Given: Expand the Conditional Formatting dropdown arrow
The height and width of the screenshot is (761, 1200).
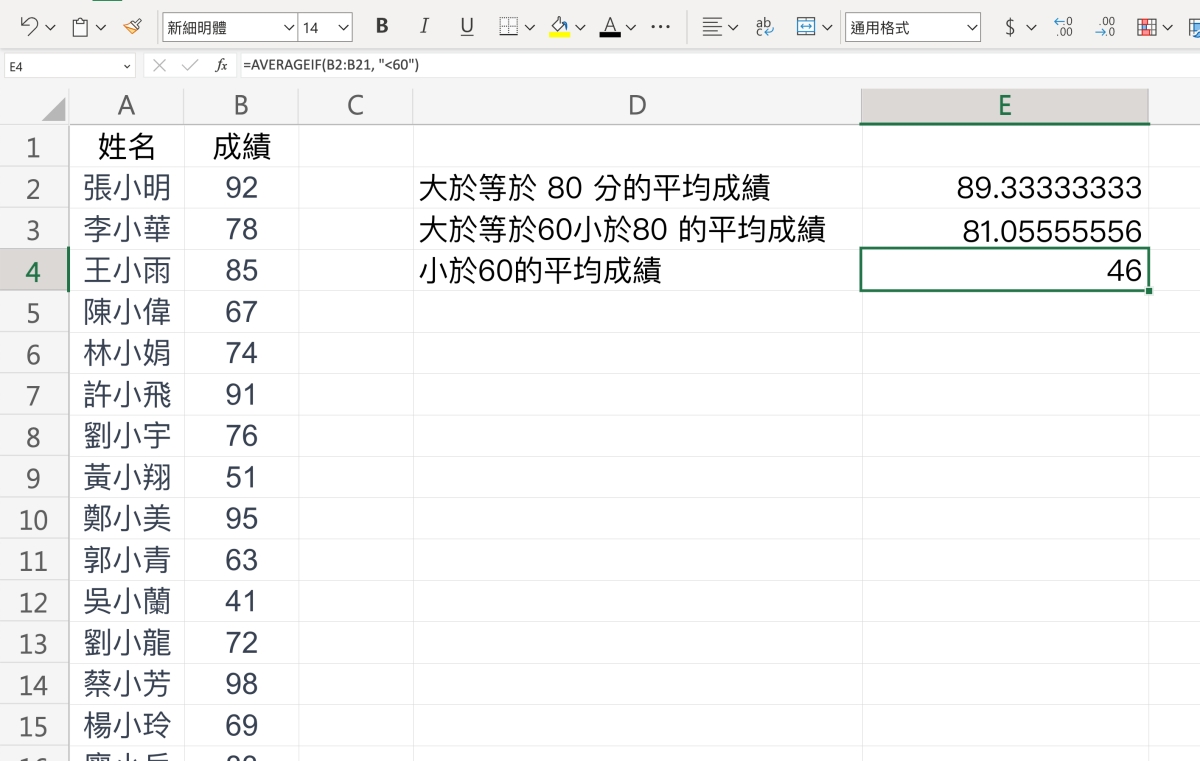Looking at the screenshot, I should tap(1167, 28).
